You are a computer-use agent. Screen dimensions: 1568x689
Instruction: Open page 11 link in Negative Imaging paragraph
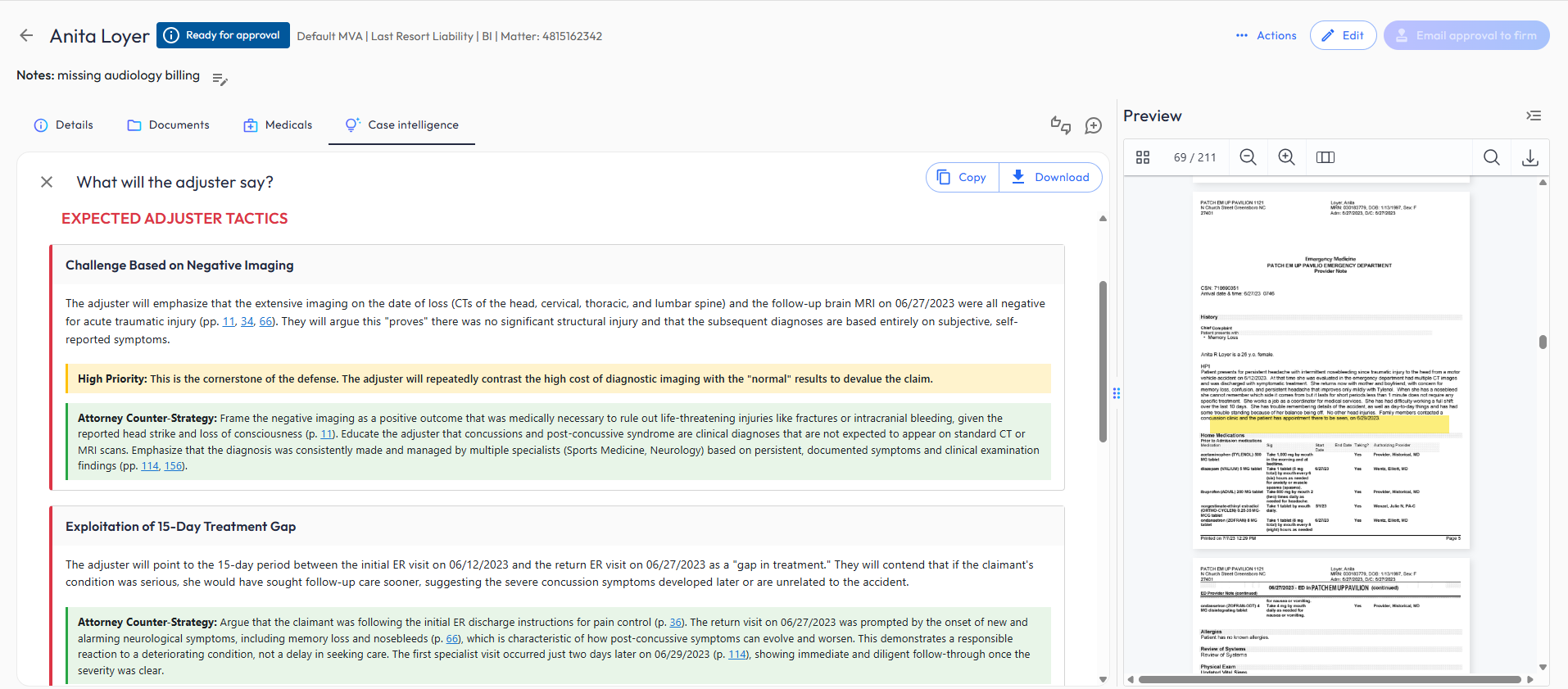tap(229, 321)
